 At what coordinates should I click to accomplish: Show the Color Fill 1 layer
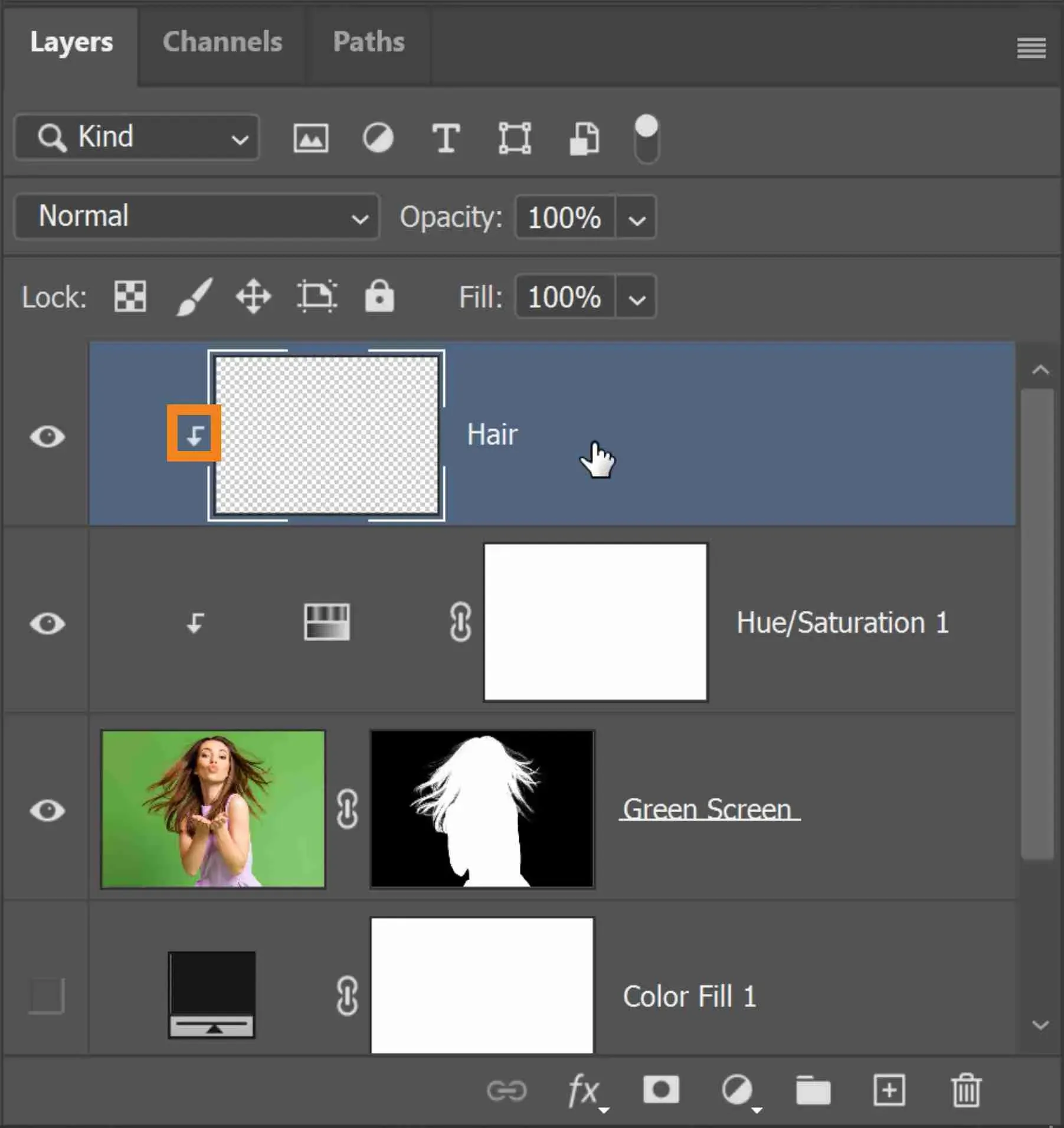47,996
